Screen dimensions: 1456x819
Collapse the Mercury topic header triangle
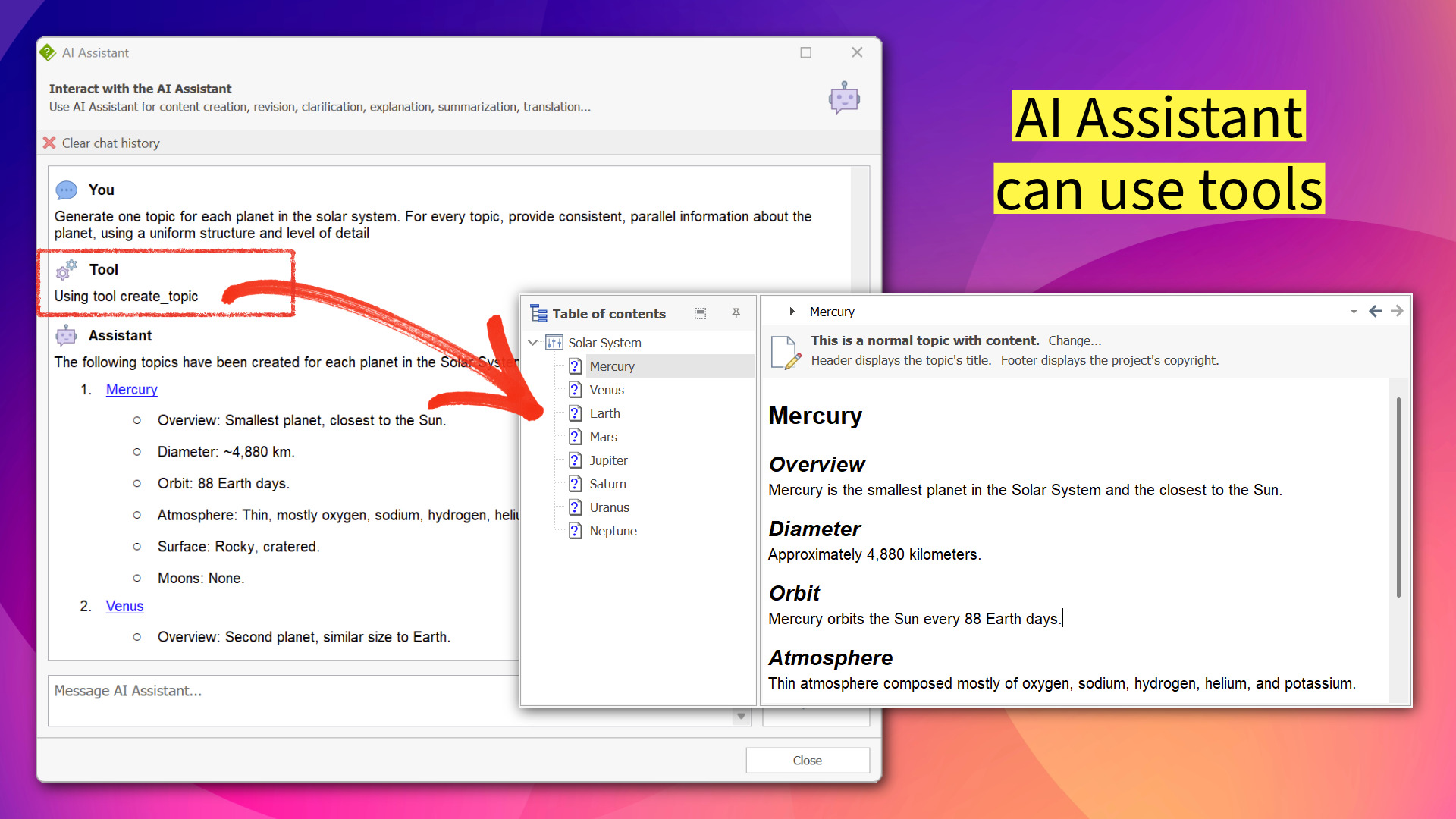(x=792, y=311)
